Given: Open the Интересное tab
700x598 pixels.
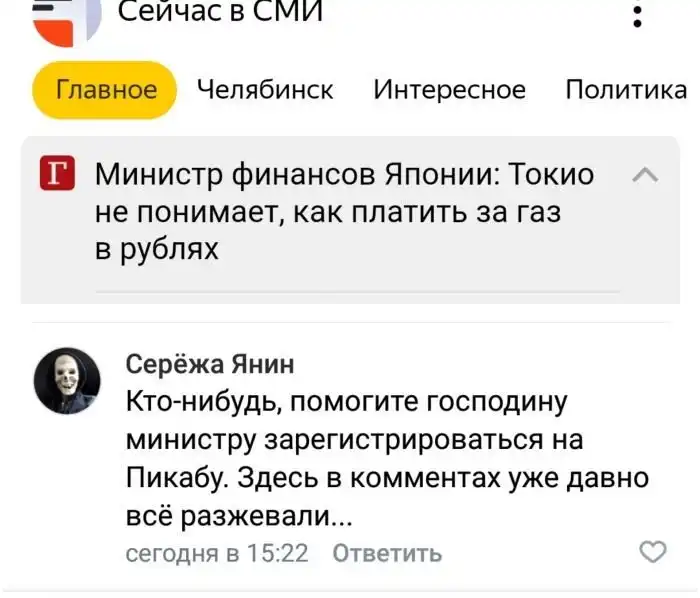Looking at the screenshot, I should [x=449, y=90].
